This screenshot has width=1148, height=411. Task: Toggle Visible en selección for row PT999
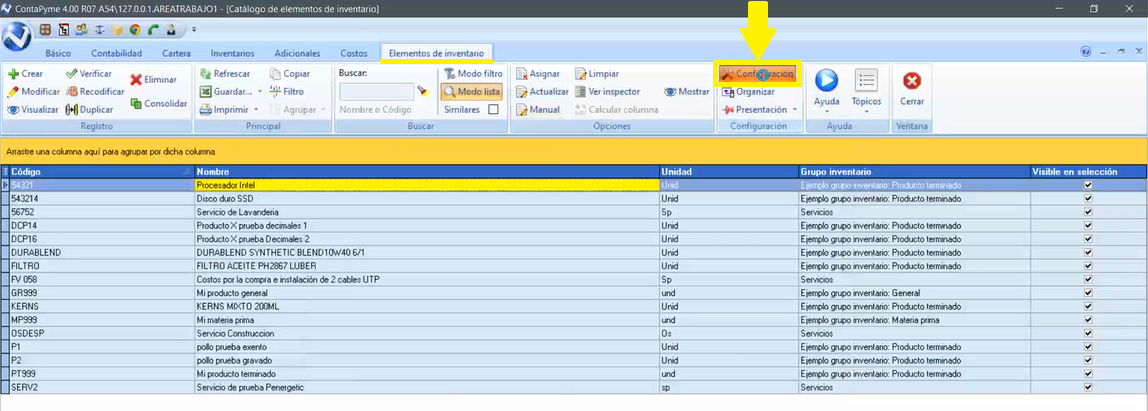[1088, 374]
